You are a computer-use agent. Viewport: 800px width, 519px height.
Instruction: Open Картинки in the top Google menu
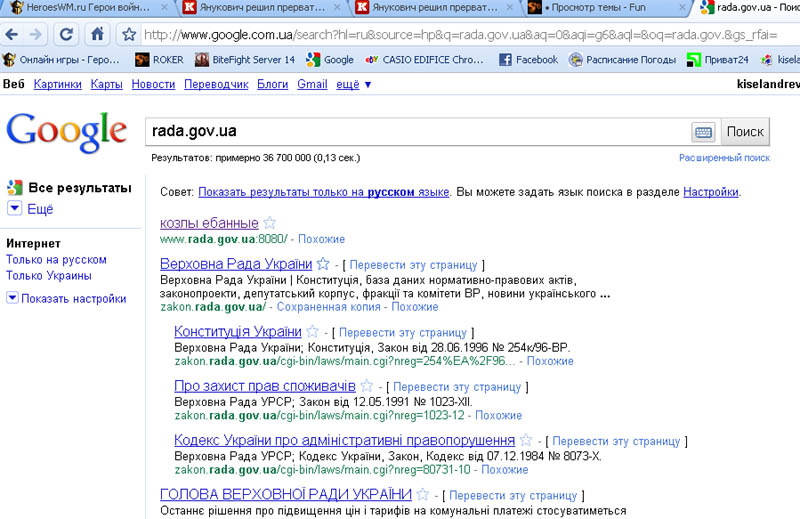57,84
